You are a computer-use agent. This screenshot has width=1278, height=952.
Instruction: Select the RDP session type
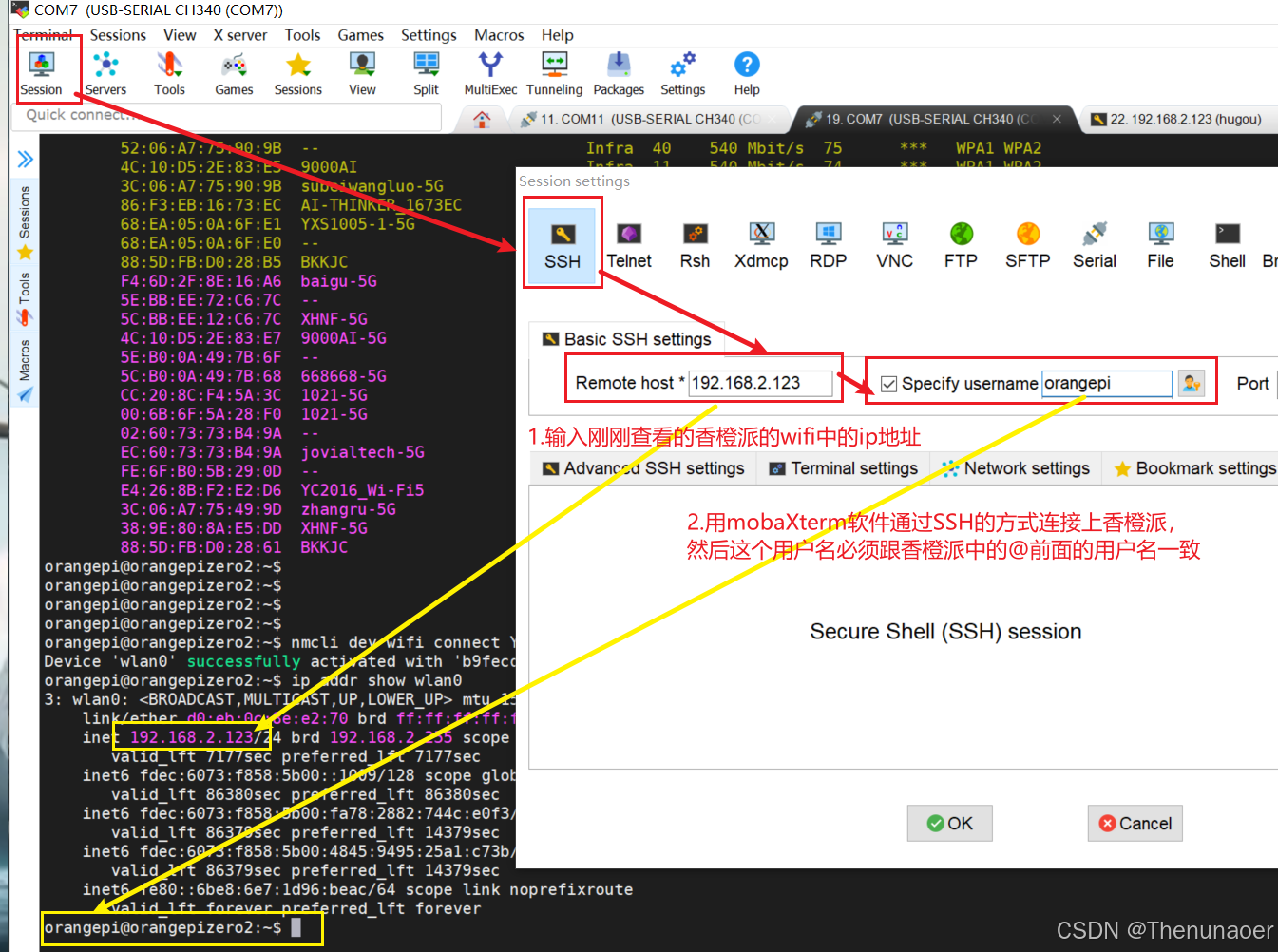click(829, 245)
